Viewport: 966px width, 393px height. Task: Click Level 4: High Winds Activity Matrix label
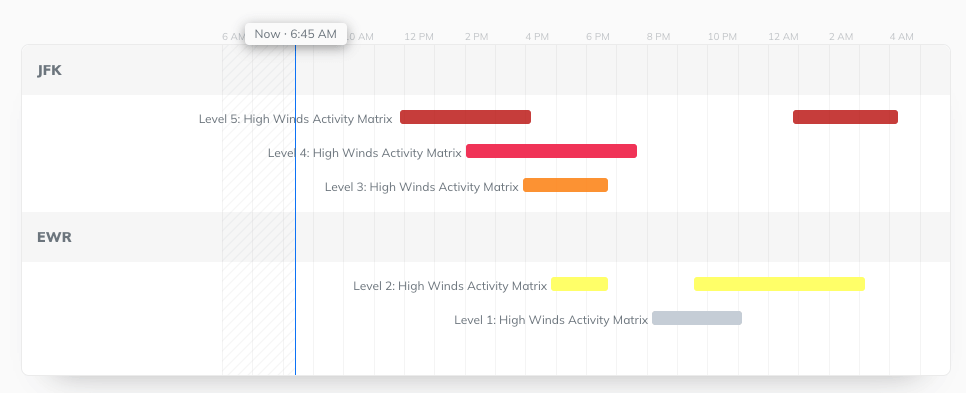(x=364, y=153)
